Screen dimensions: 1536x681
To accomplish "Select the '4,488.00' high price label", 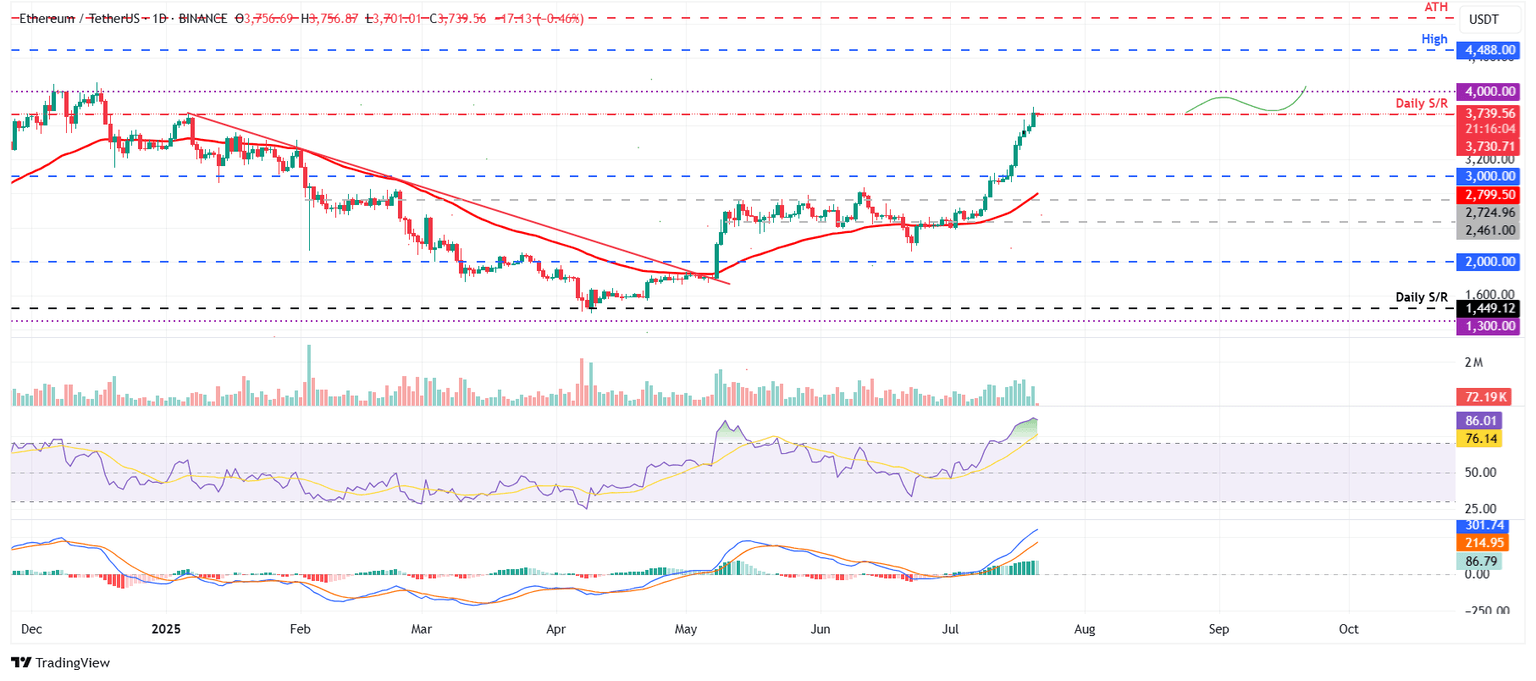I will (1489, 50).
